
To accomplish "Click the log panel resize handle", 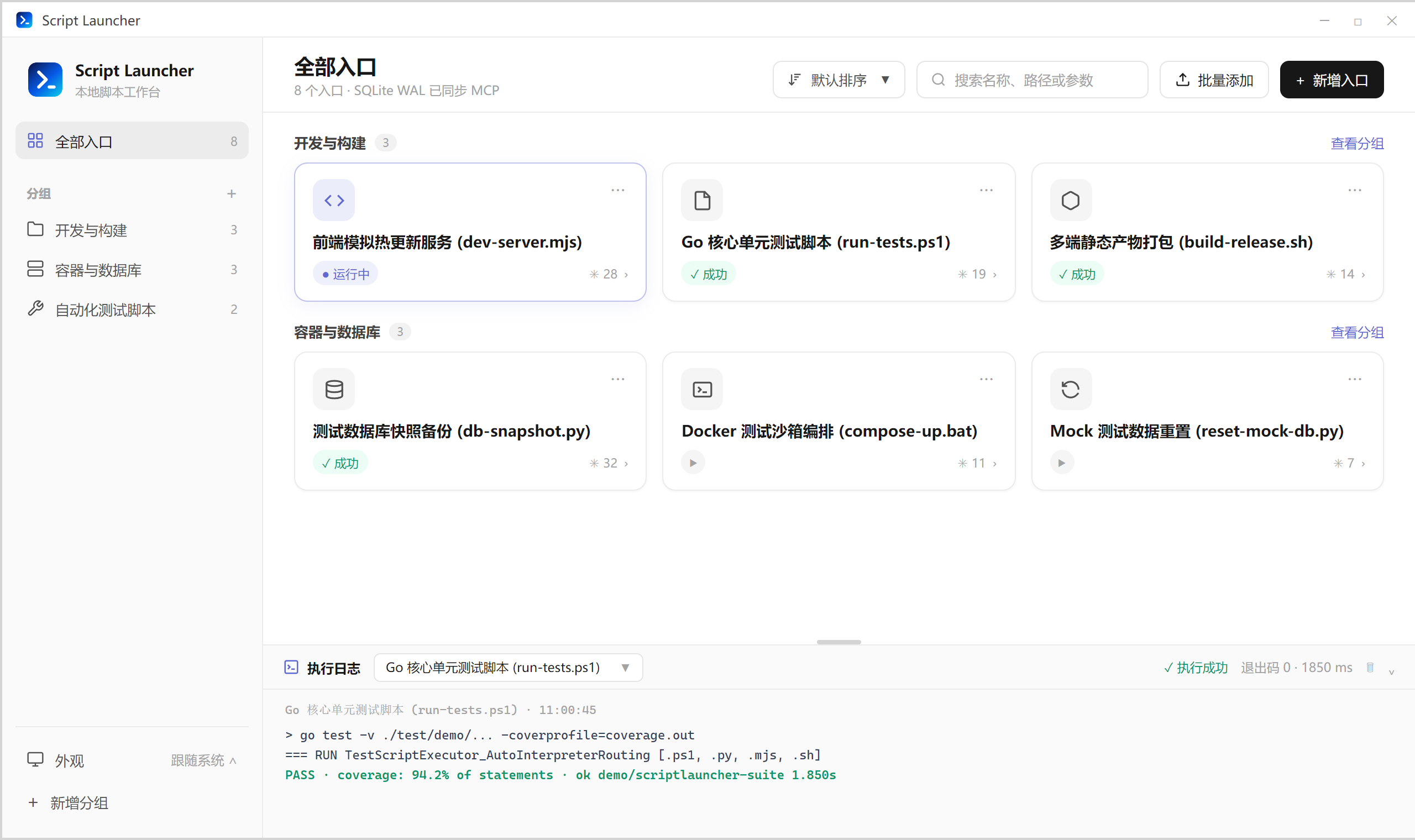I will tap(838, 642).
